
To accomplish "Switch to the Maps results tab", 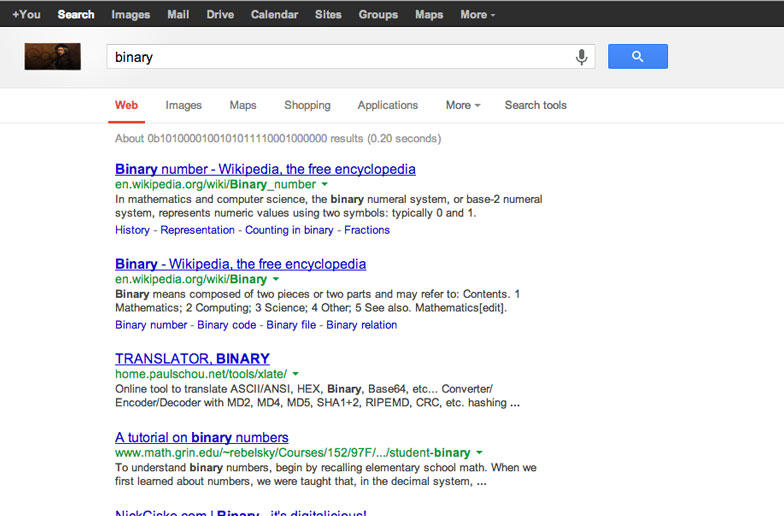I will (x=243, y=105).
